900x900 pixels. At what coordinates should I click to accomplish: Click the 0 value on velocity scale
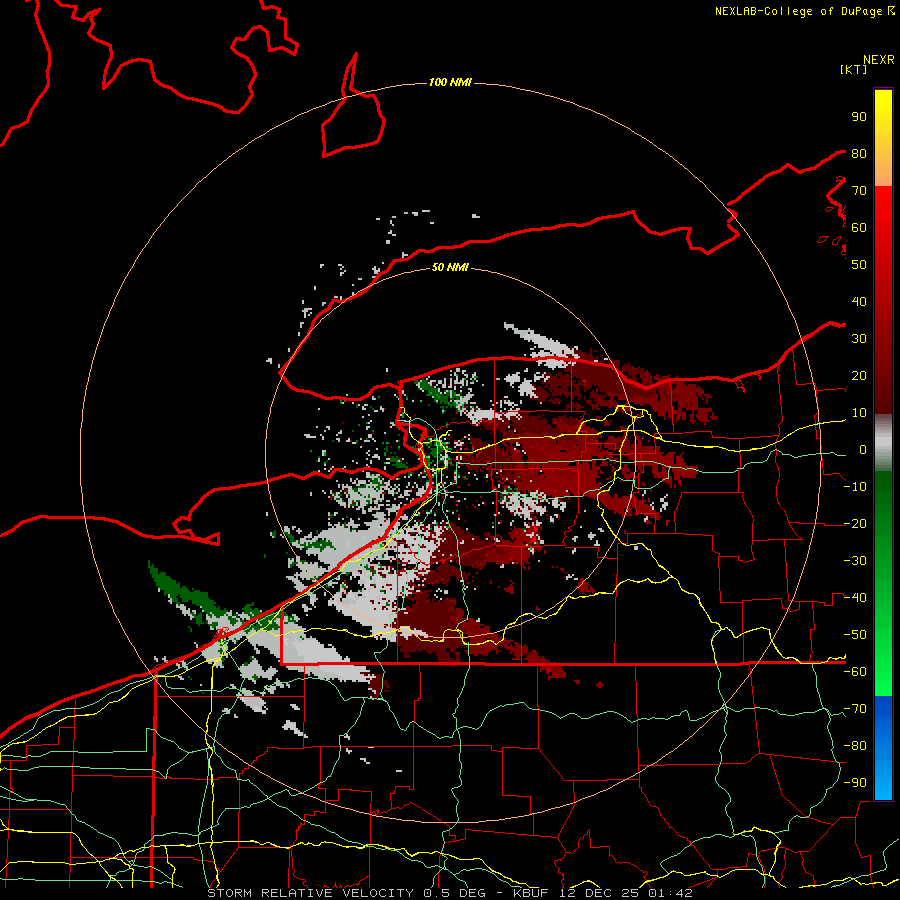[862, 449]
